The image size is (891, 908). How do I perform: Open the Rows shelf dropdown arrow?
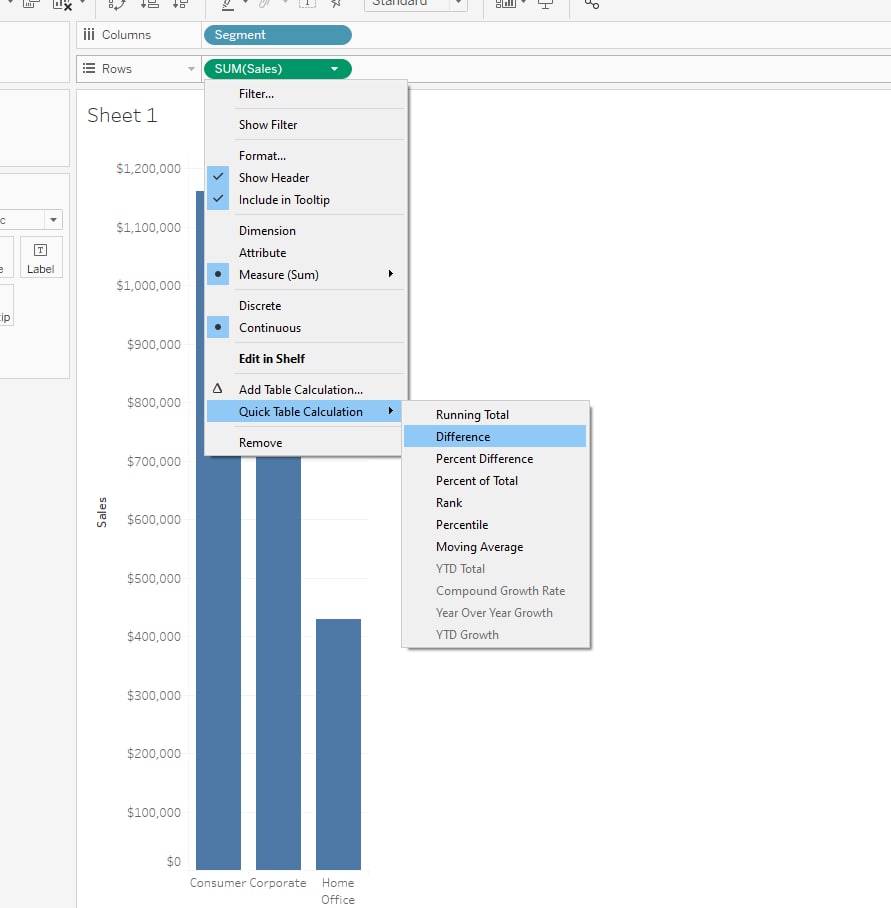[191, 69]
